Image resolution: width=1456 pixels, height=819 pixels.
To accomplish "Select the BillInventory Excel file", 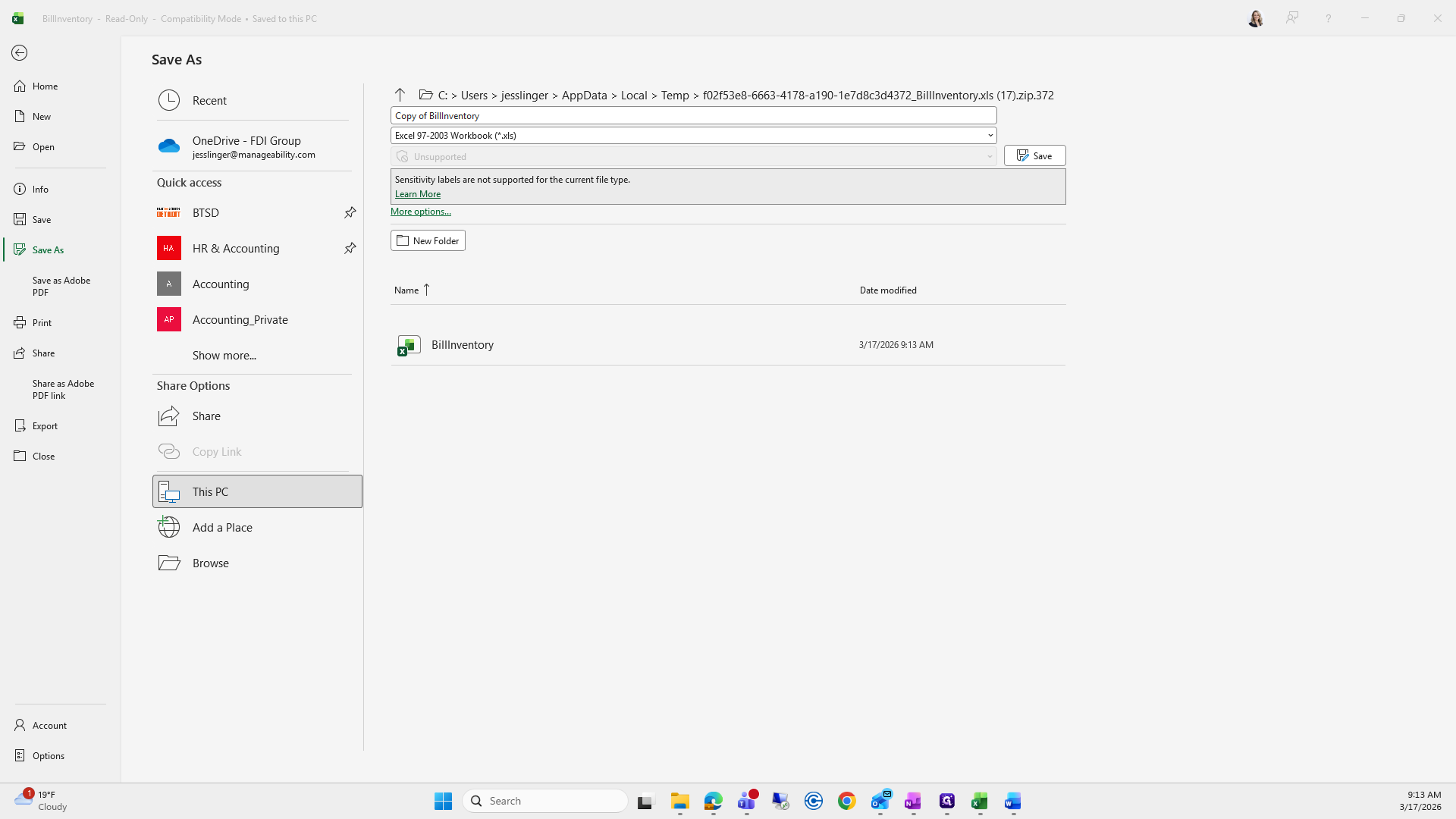I will [462, 344].
